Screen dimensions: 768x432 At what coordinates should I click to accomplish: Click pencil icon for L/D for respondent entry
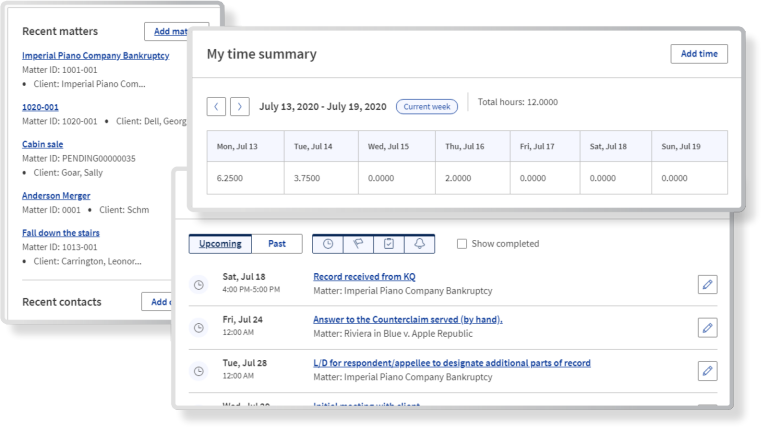707,370
